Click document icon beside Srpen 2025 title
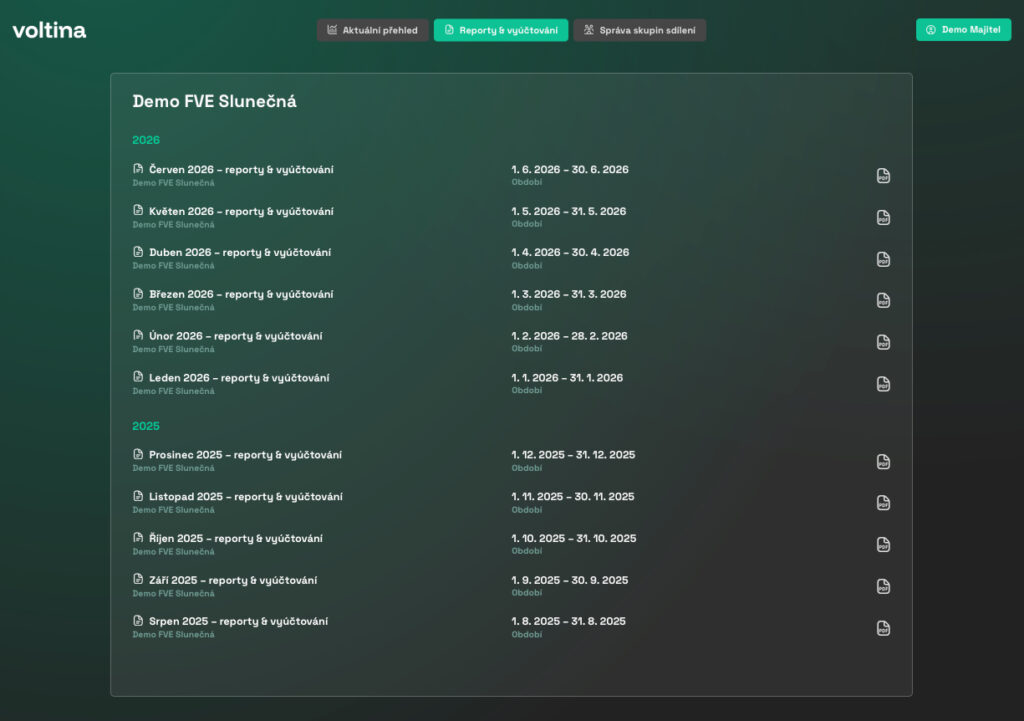The height and width of the screenshot is (721, 1024). tap(138, 620)
